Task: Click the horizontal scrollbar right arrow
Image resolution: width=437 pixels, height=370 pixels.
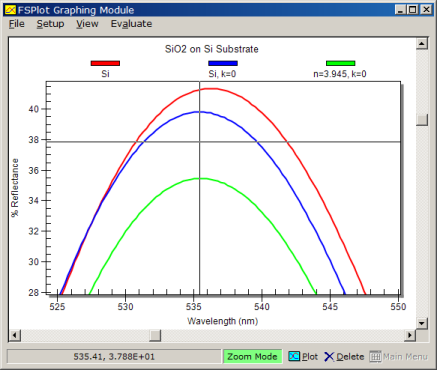Action: [410, 335]
